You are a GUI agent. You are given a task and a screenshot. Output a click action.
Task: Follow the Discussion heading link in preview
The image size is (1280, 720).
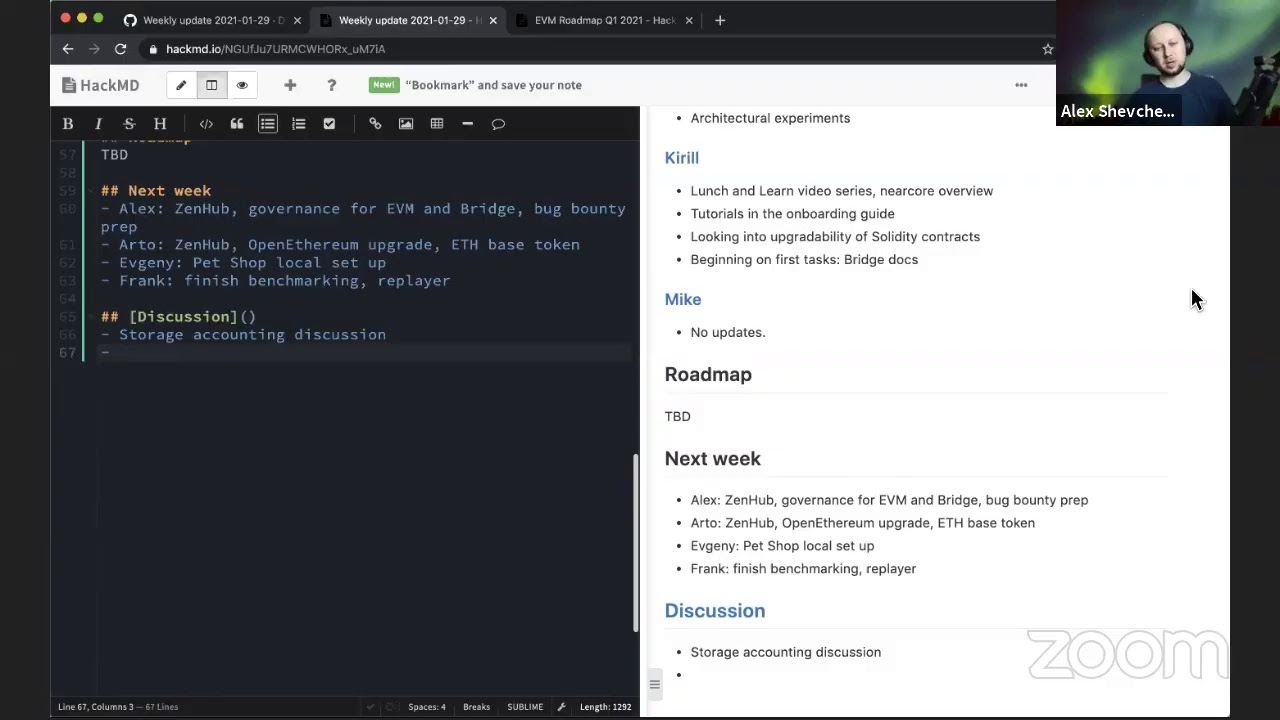(x=715, y=611)
